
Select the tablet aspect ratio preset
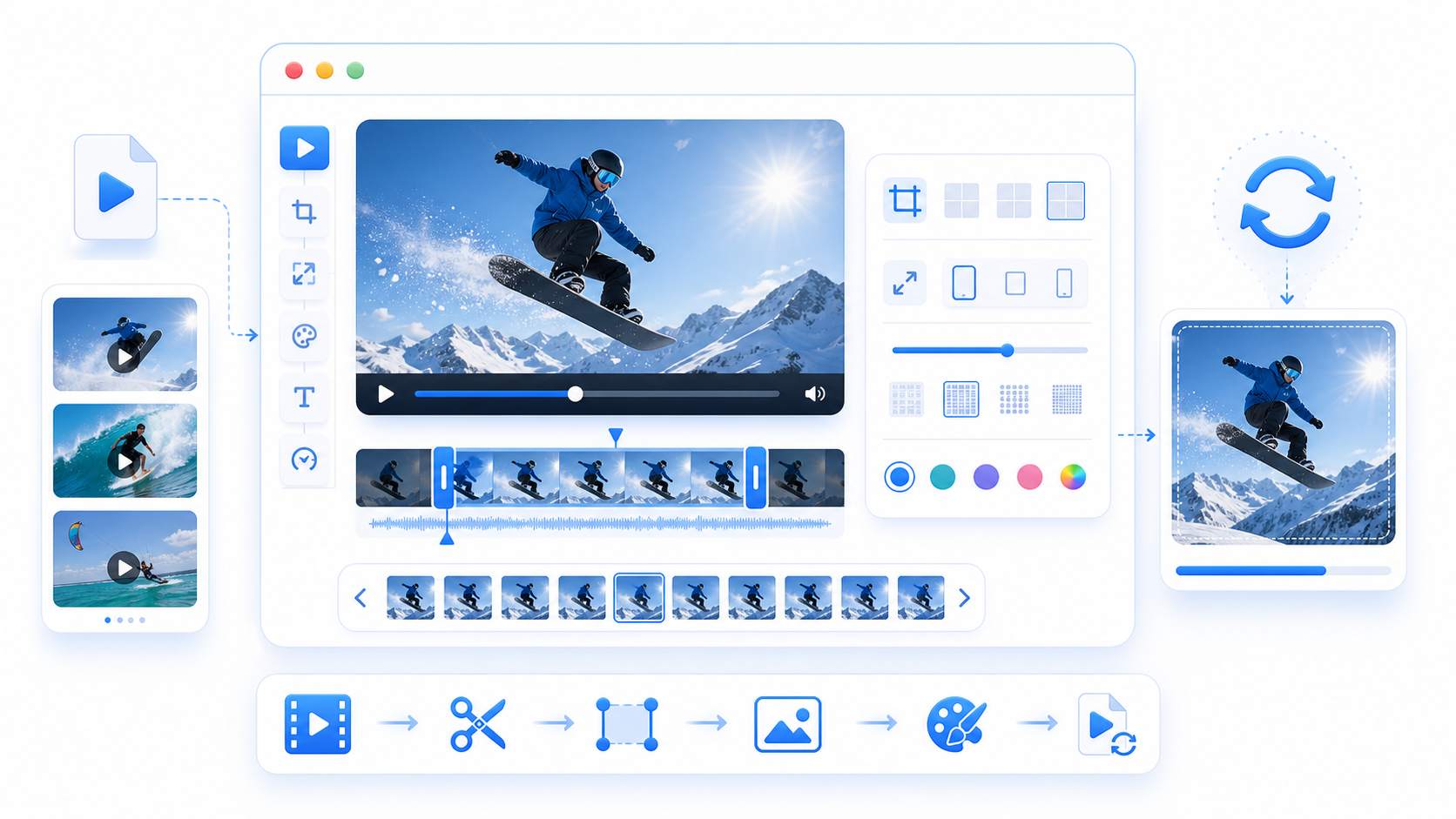click(x=964, y=284)
